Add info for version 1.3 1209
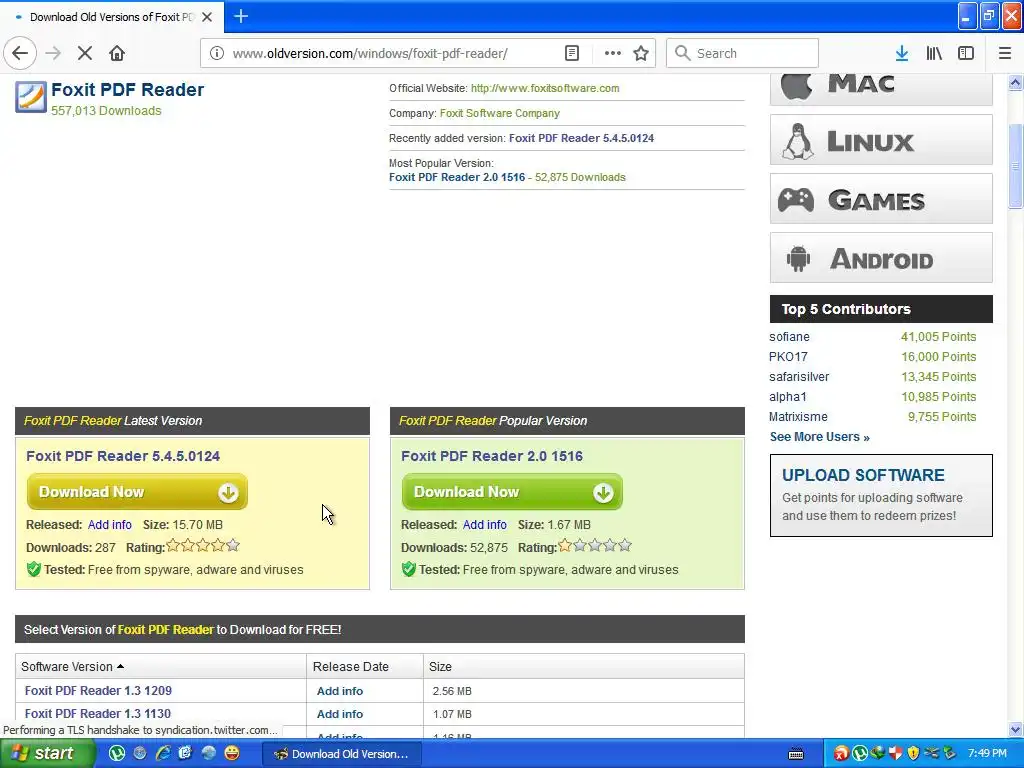Viewport: 1024px width, 768px height. coord(340,691)
